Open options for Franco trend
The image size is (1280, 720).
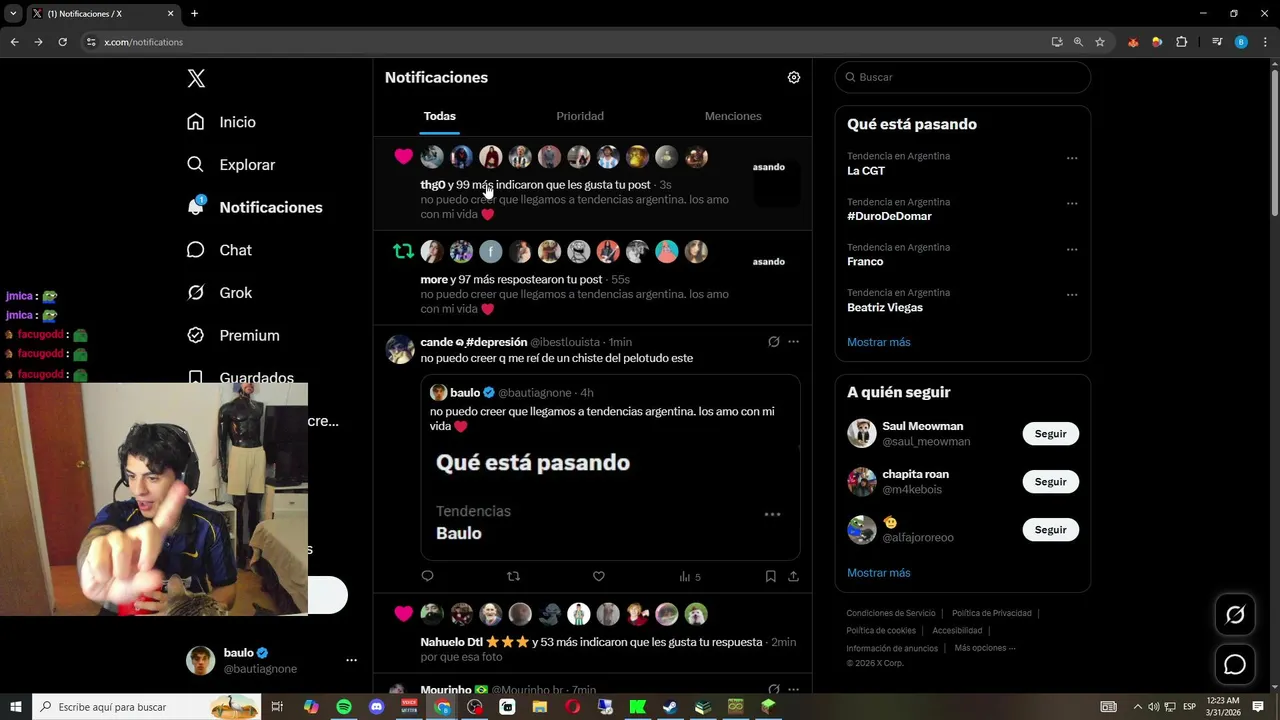1072,249
